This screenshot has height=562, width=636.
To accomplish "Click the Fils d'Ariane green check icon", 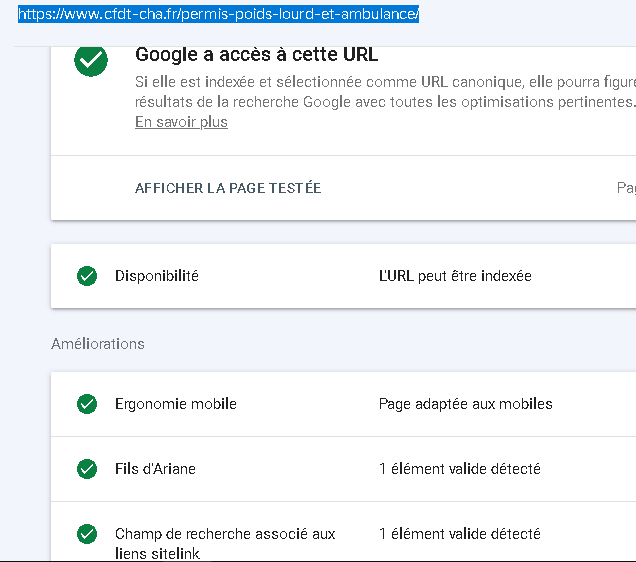I will point(87,469).
